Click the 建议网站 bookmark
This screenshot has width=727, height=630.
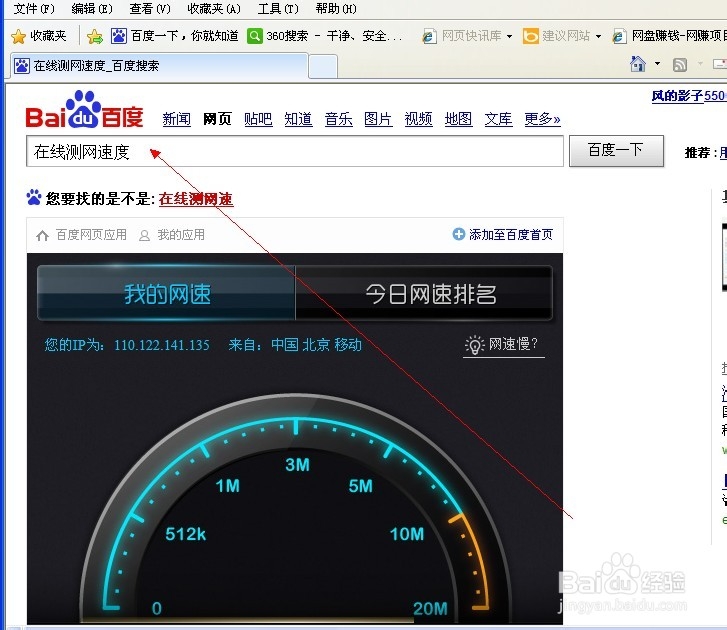point(556,36)
